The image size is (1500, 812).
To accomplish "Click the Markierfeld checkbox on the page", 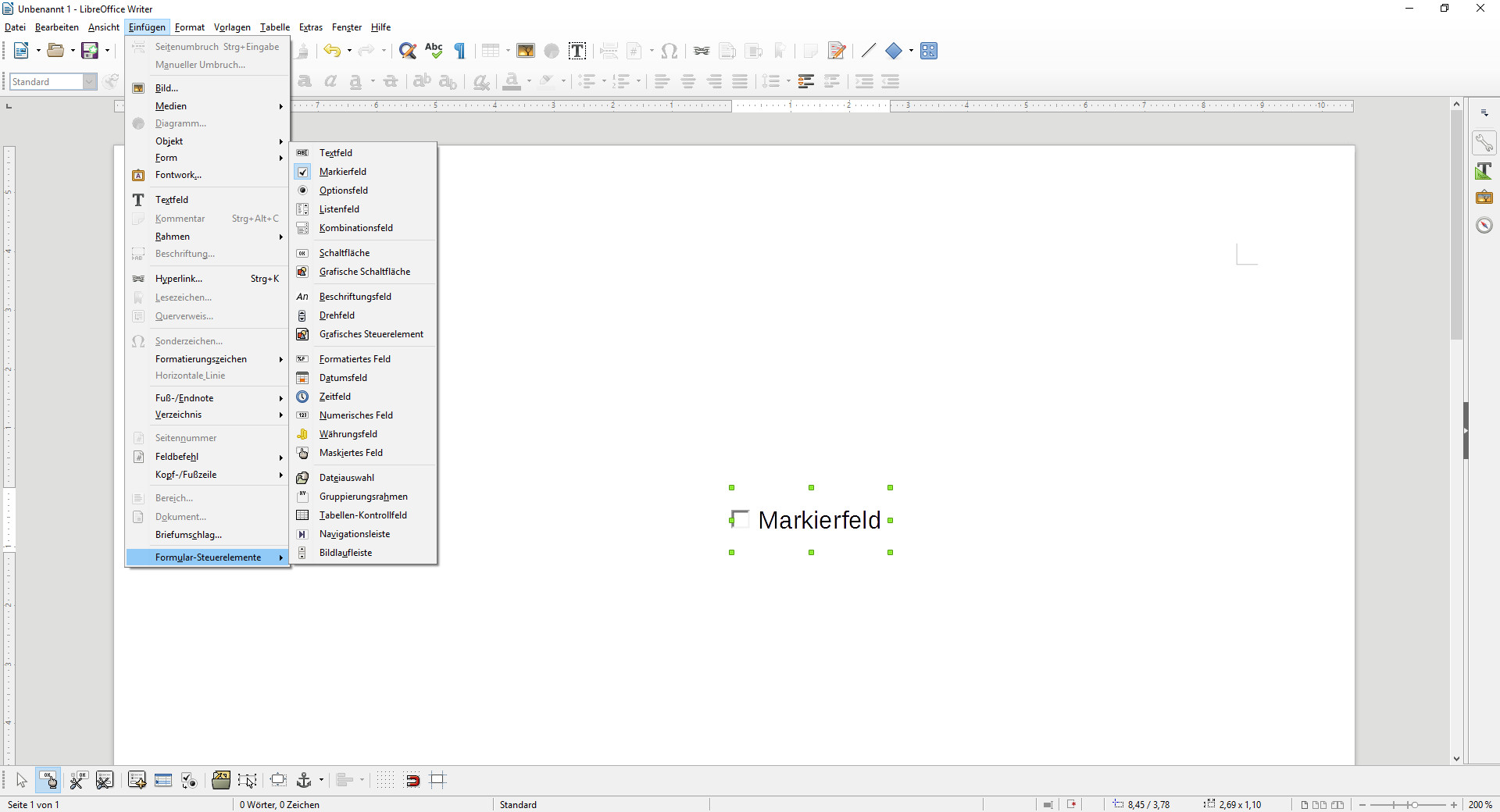I will (740, 519).
